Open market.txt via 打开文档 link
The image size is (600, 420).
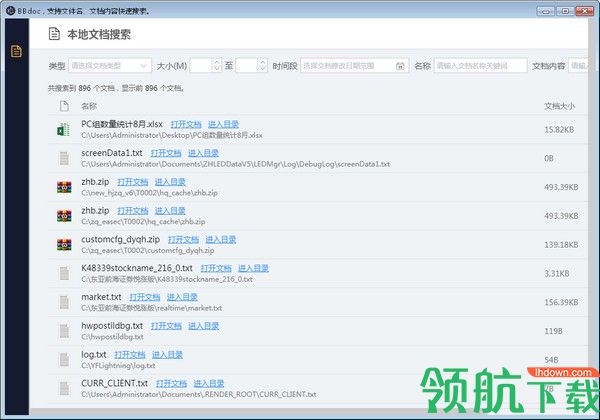[x=145, y=297]
